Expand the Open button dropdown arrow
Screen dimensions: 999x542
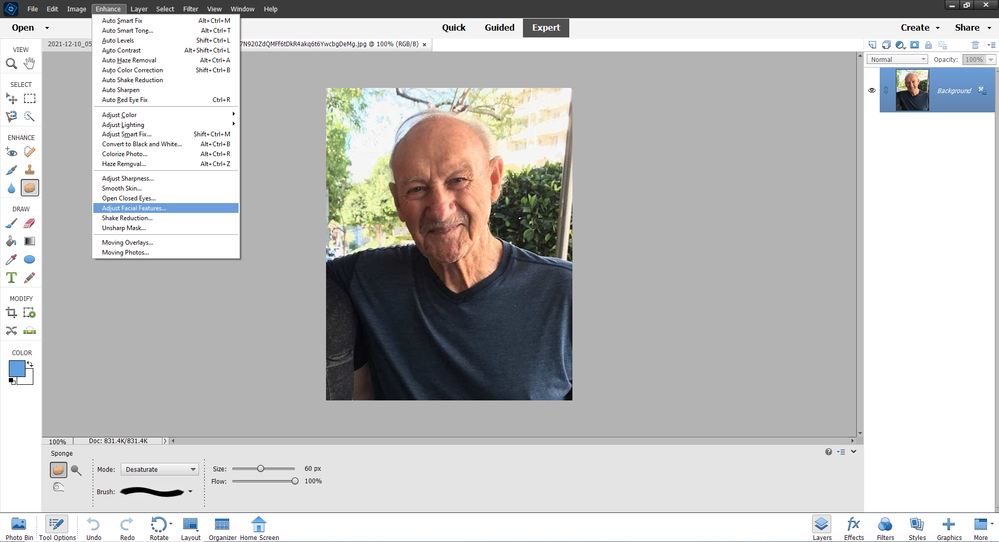tap(47, 28)
